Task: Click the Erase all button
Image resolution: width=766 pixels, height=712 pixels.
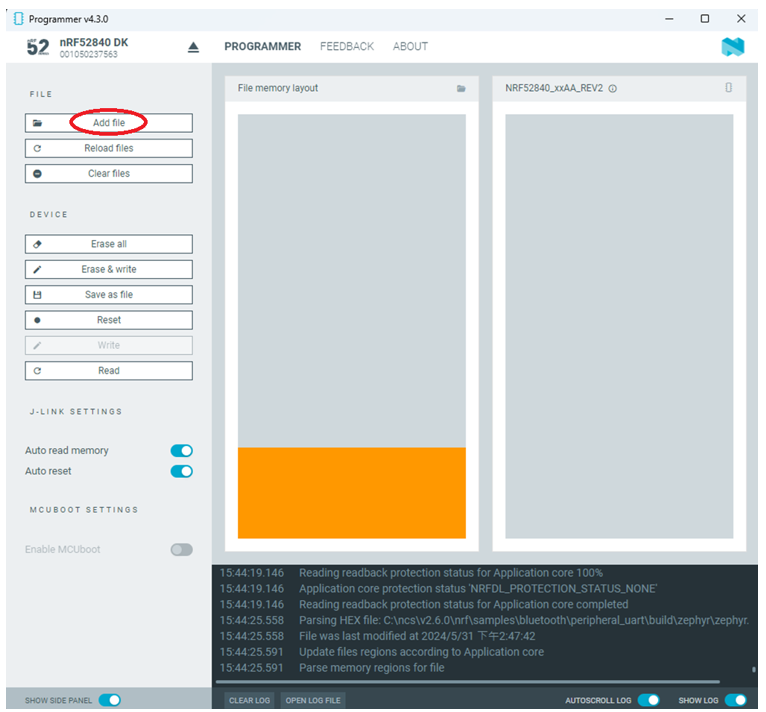Action: point(109,244)
